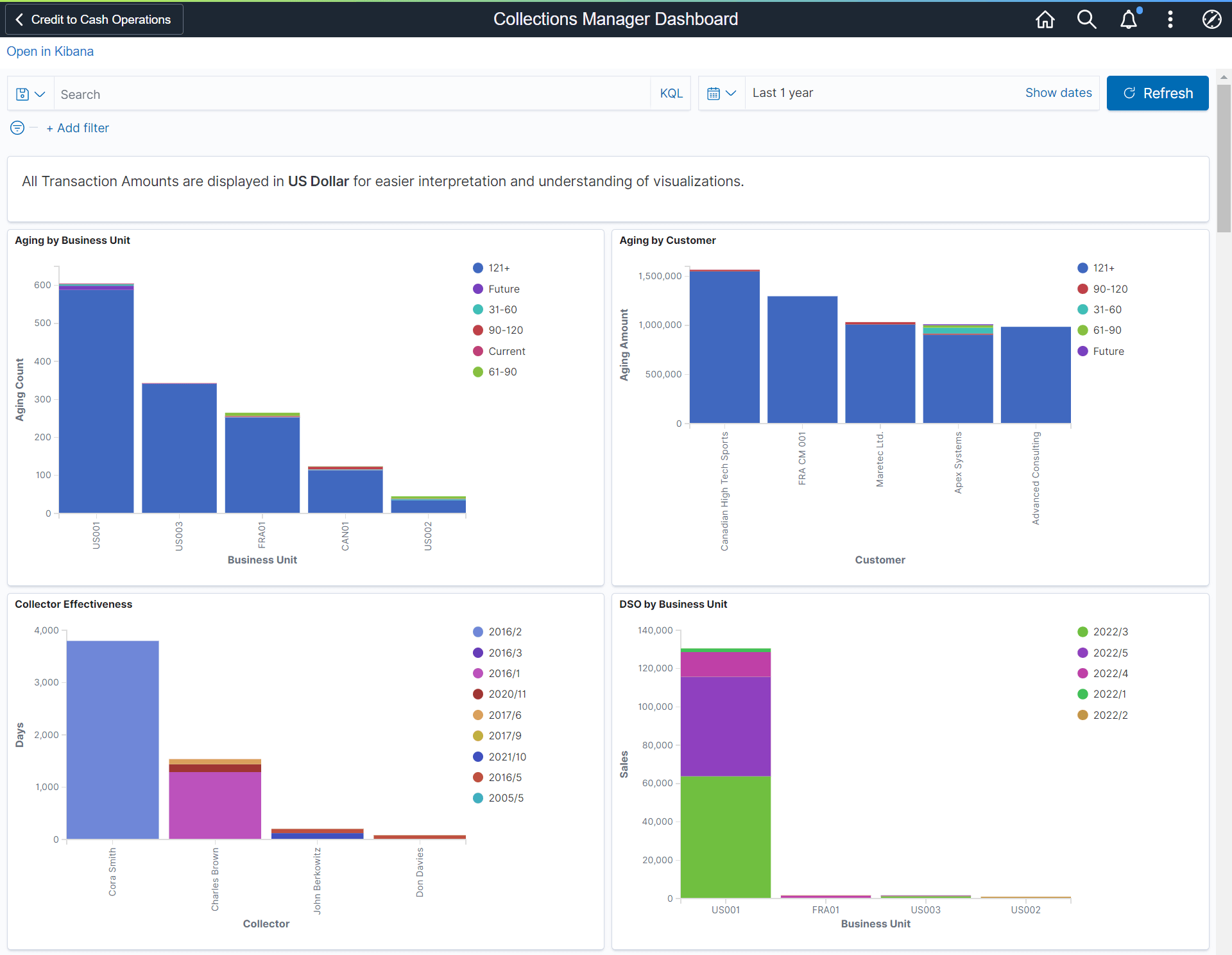Follow the Open in Kibana link
The width and height of the screenshot is (1232, 955).
tap(50, 51)
